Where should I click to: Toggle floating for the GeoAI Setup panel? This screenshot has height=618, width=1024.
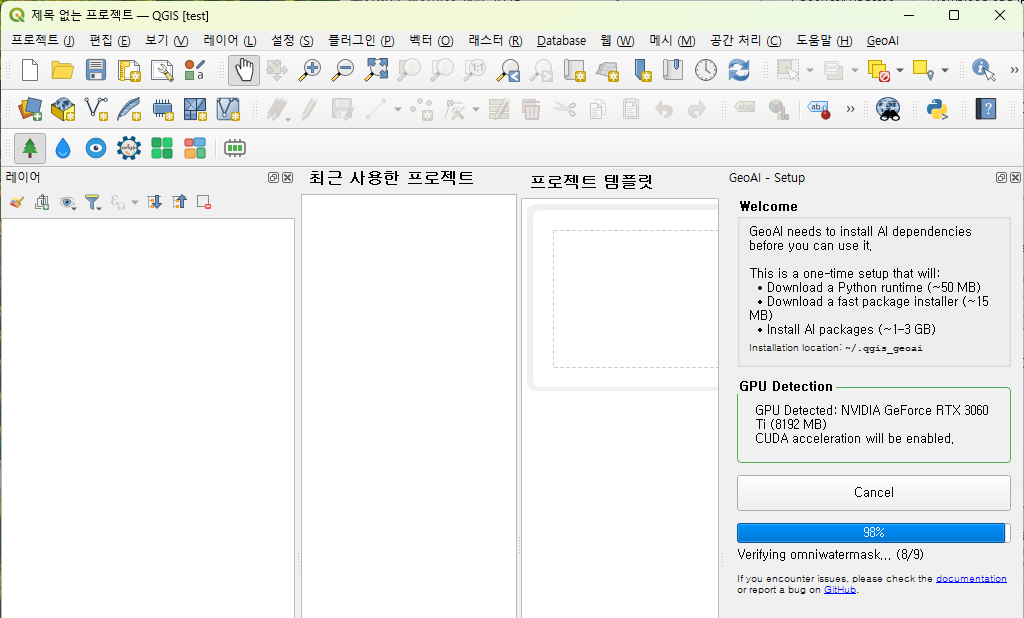1001,178
